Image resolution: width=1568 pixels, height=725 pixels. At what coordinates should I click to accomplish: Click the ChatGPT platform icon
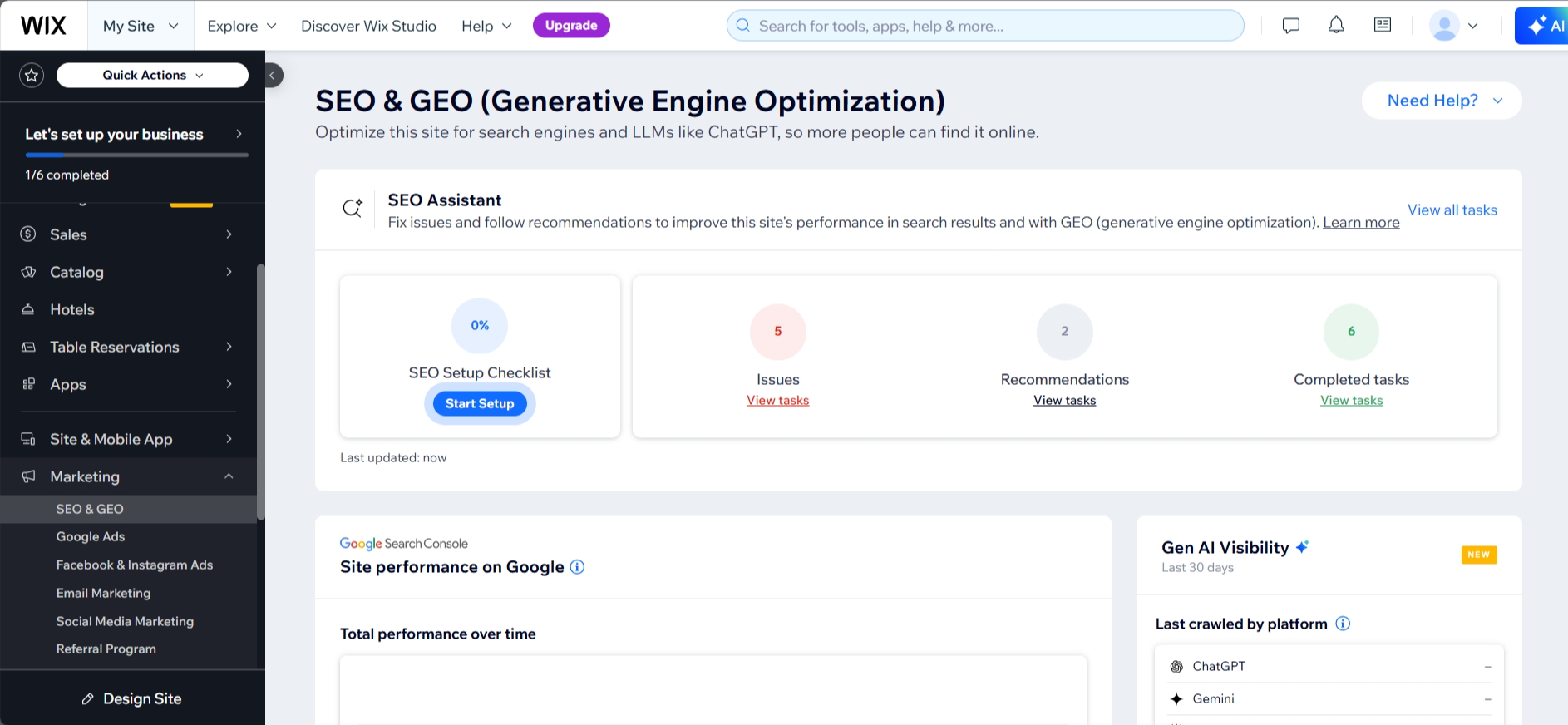[x=1176, y=667]
